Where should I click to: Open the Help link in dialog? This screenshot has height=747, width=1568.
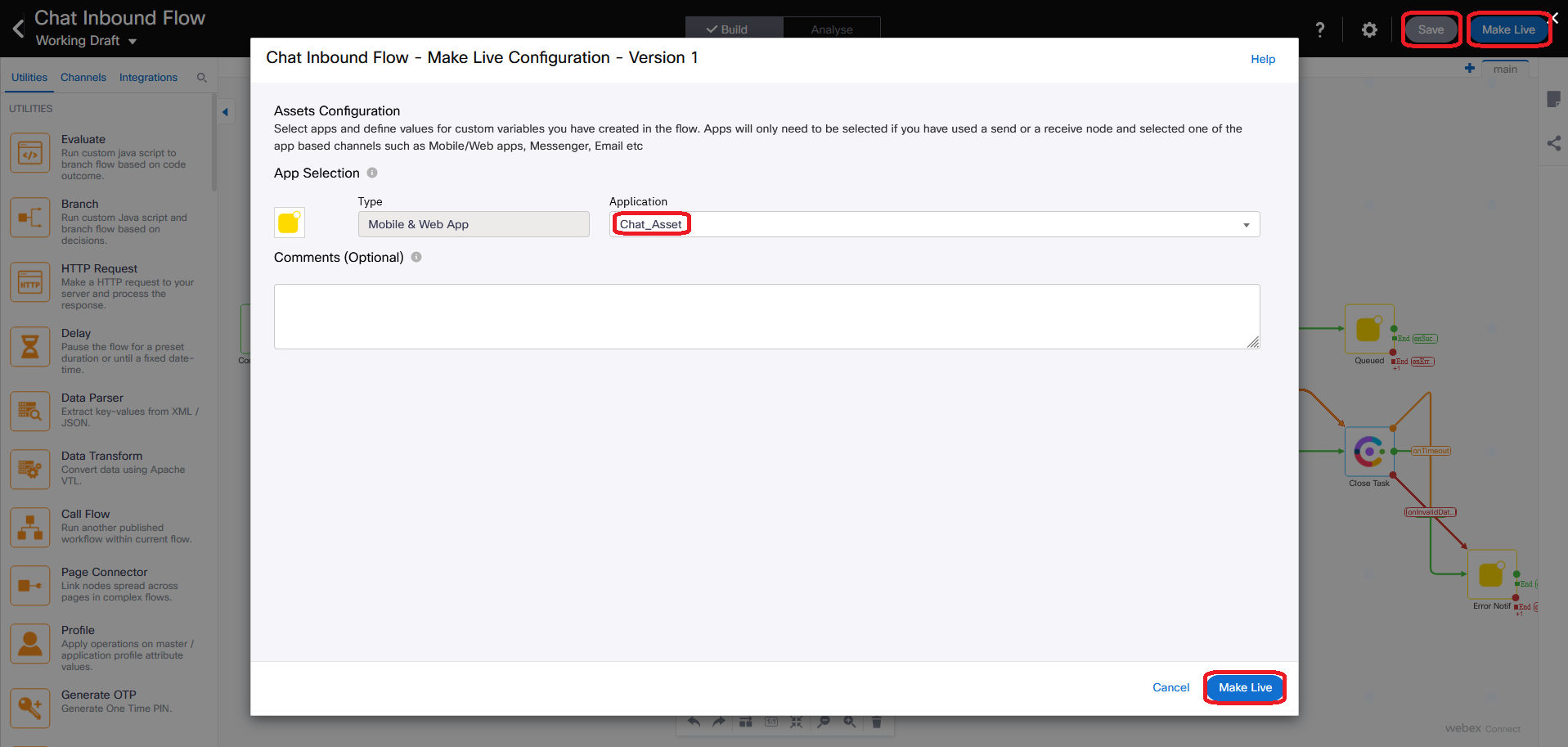tap(1263, 59)
